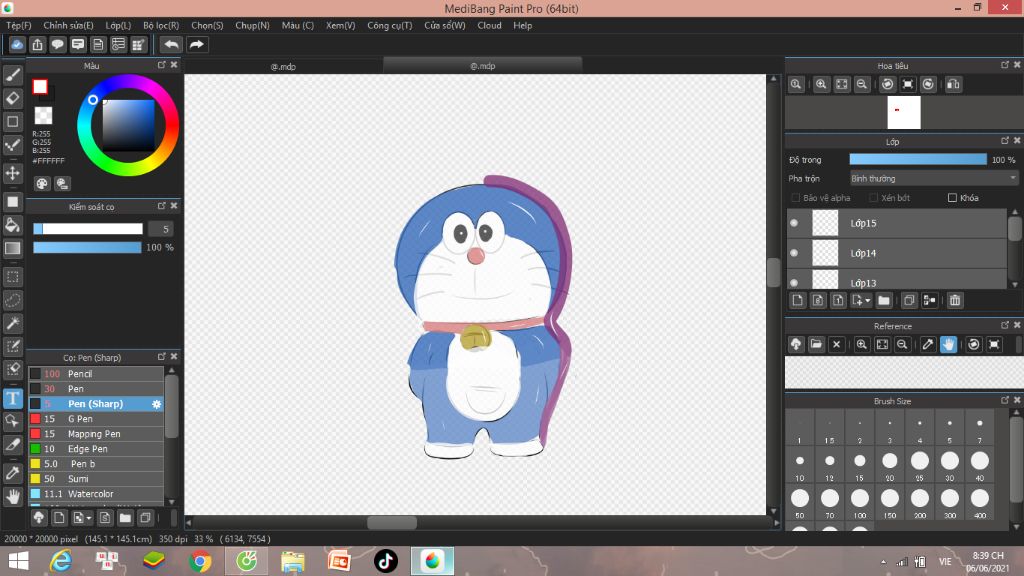This screenshot has width=1024, height=576.
Task: Enable the Bảo vệ alpha checkbox
Action: click(795, 198)
